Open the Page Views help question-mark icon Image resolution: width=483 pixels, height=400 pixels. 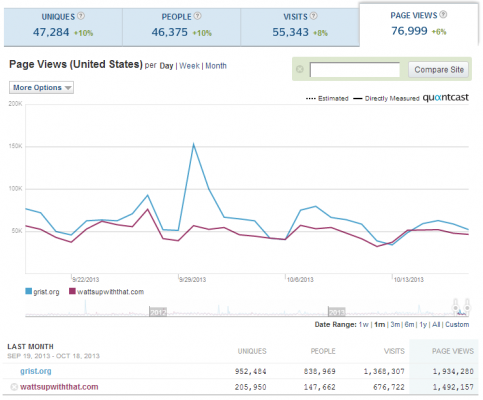point(443,14)
